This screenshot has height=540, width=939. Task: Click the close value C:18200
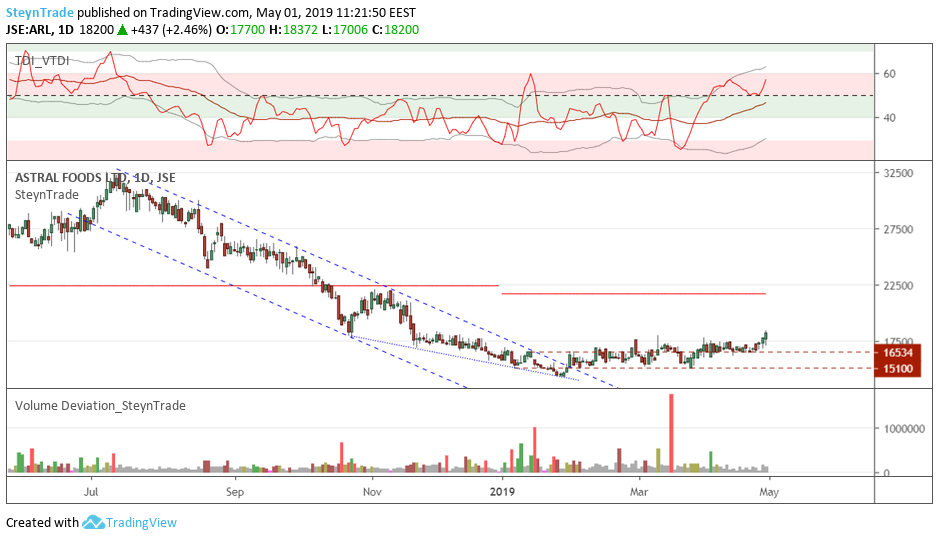pyautogui.click(x=395, y=30)
